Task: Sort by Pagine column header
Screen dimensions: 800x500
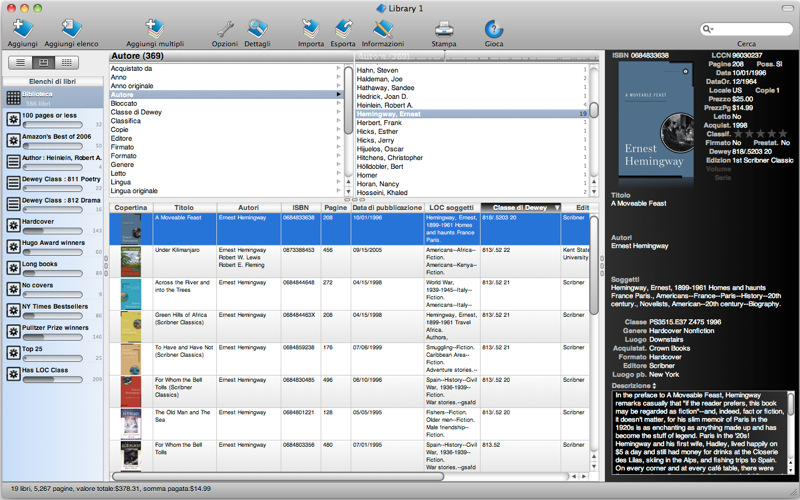Action: coord(335,208)
